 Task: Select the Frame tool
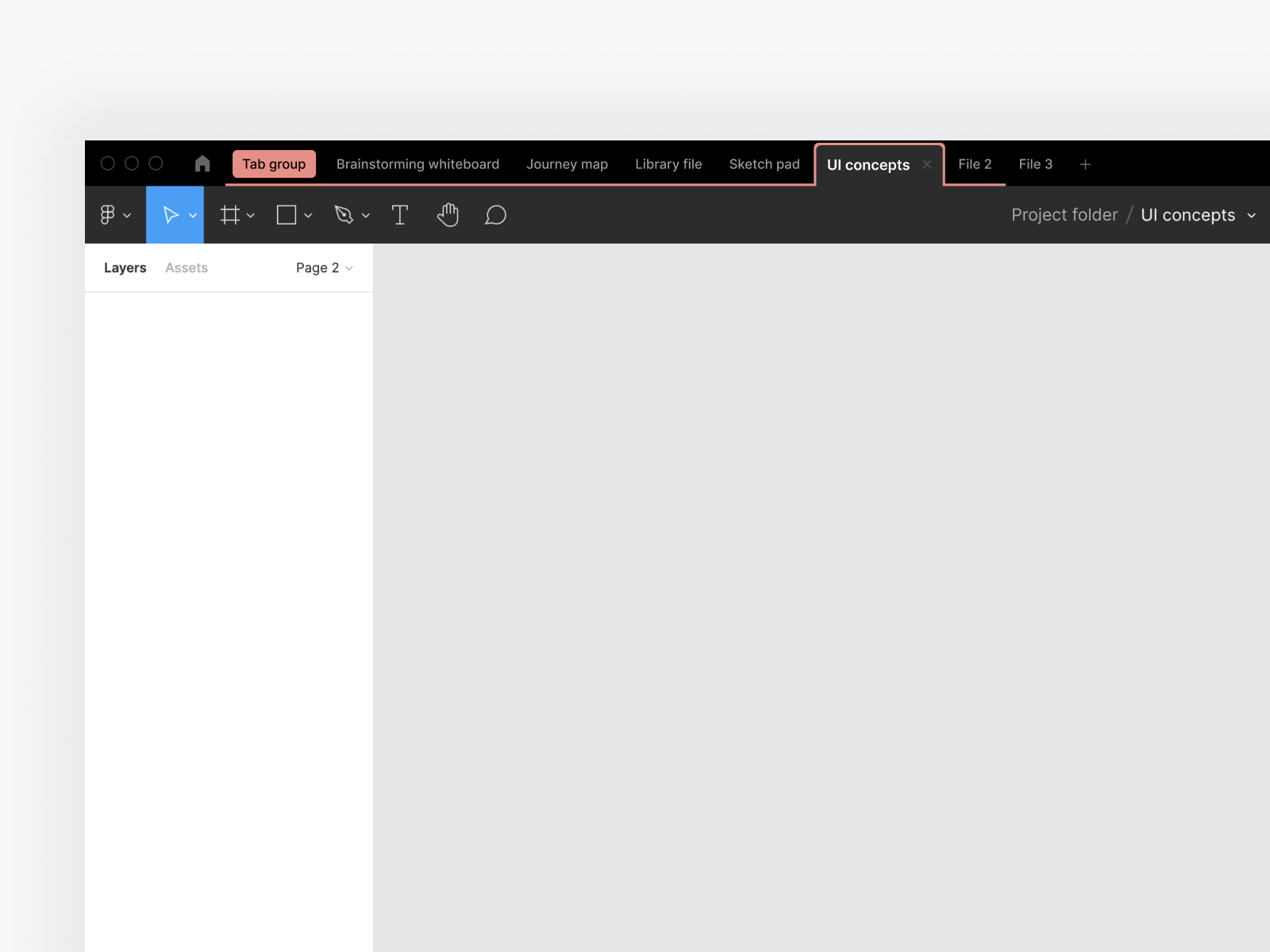(229, 214)
